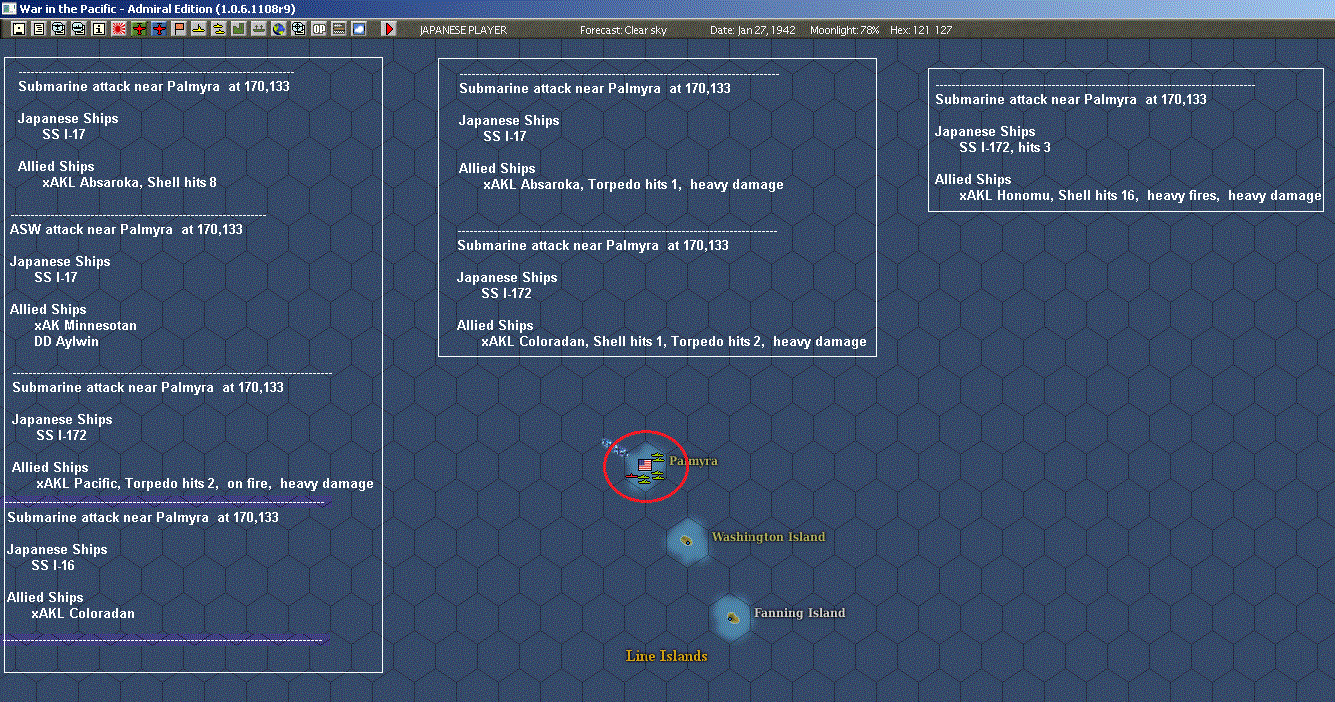Click 'xAKL Absaroka, Torpedo hits 1' line
The height and width of the screenshot is (702, 1335).
[x=633, y=185]
